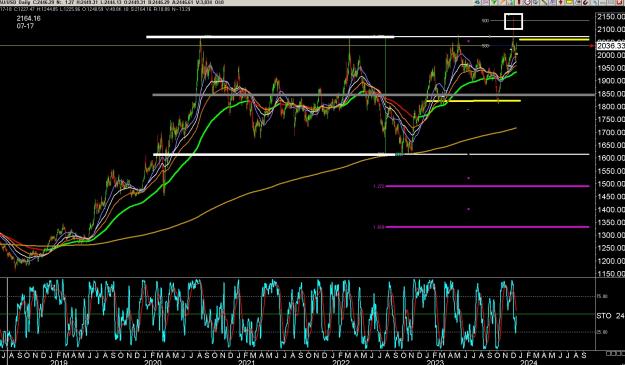Click the red down-arrow toolbar icon
This screenshot has width=625, height=365.
(561, 2)
